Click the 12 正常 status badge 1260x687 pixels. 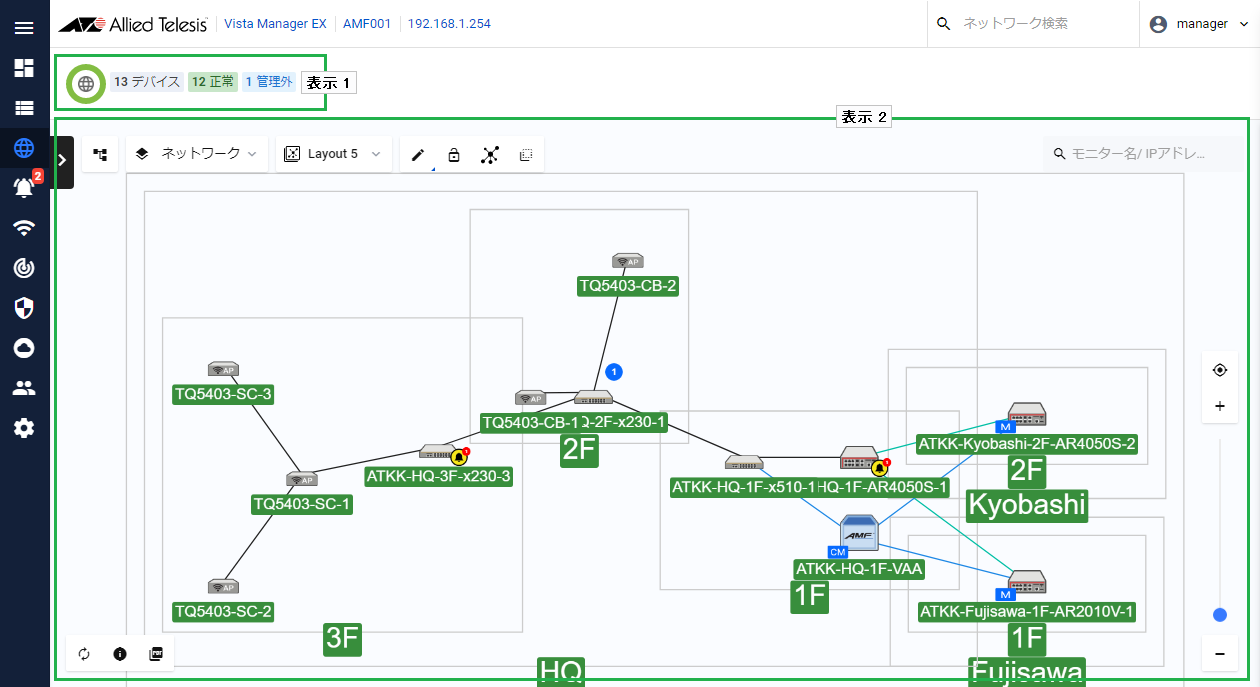[x=213, y=82]
